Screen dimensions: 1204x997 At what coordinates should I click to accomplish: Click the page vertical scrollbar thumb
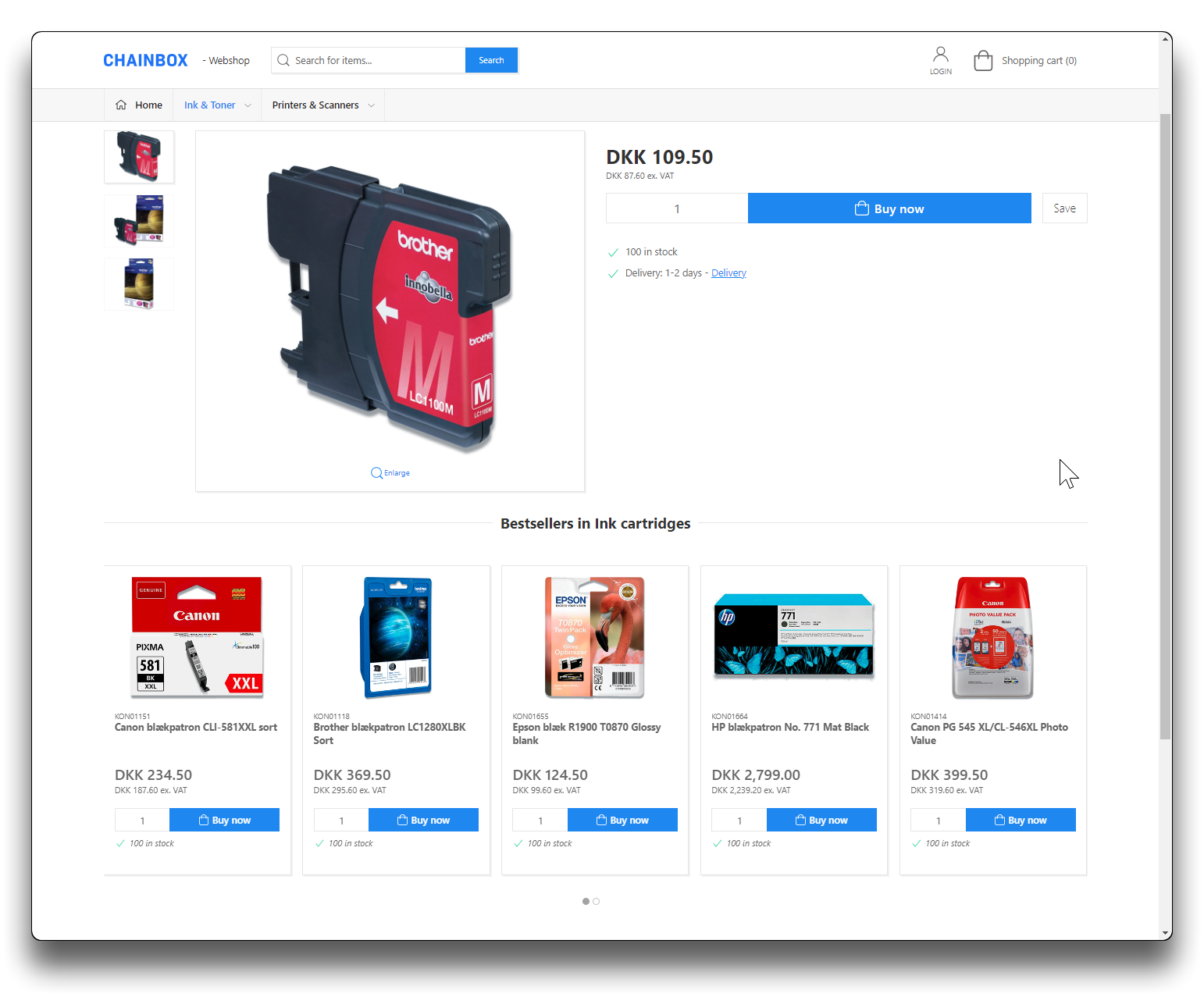coord(1166,426)
